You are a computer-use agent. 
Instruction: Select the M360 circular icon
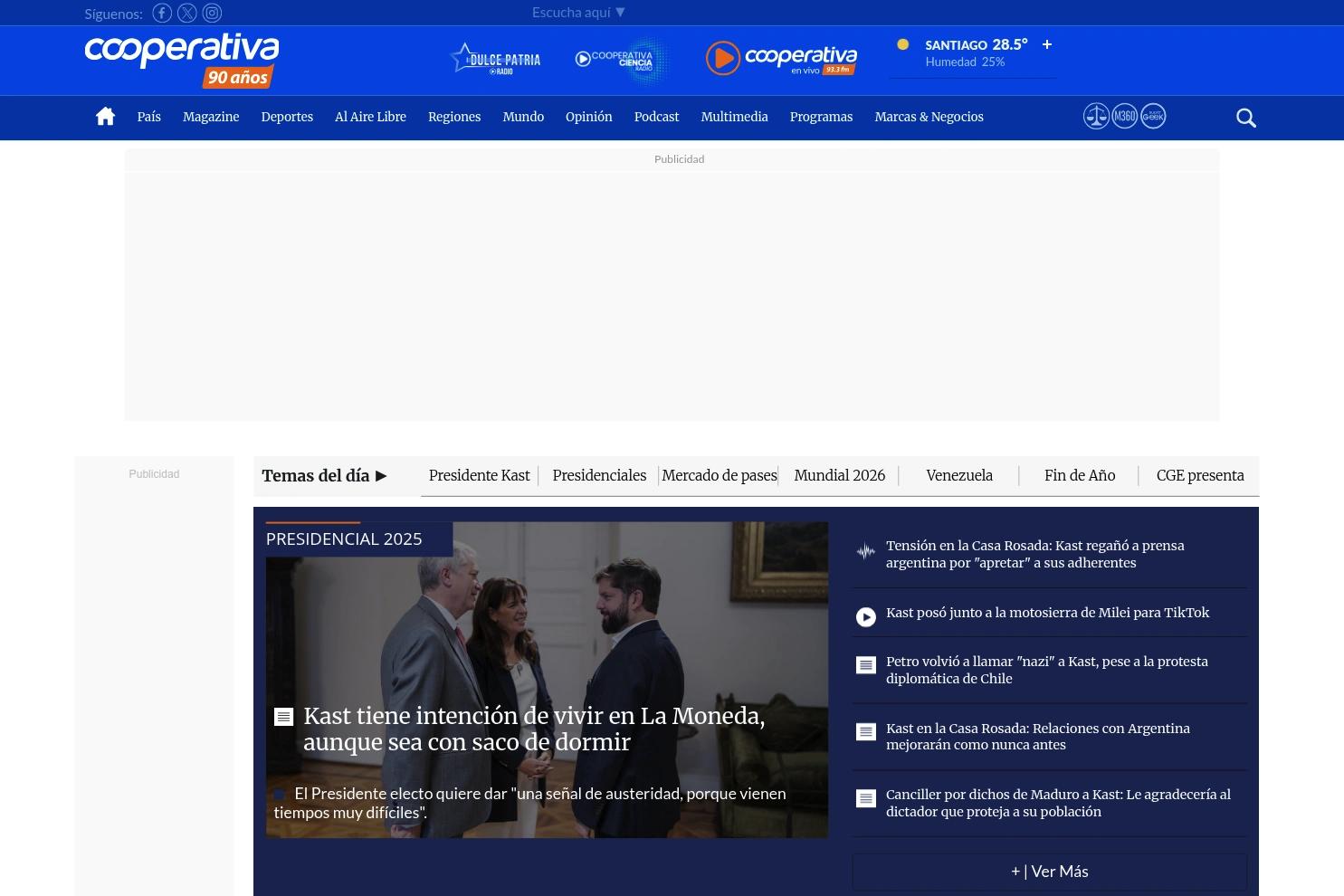tap(1125, 116)
